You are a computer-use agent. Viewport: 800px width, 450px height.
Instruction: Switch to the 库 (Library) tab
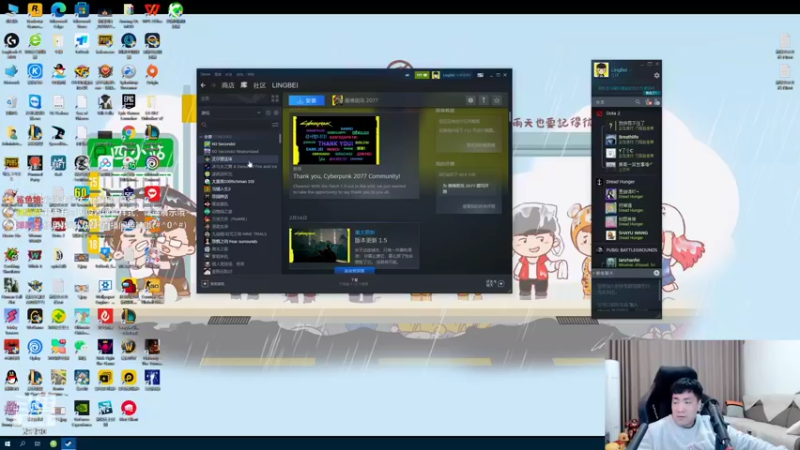pyautogui.click(x=244, y=85)
